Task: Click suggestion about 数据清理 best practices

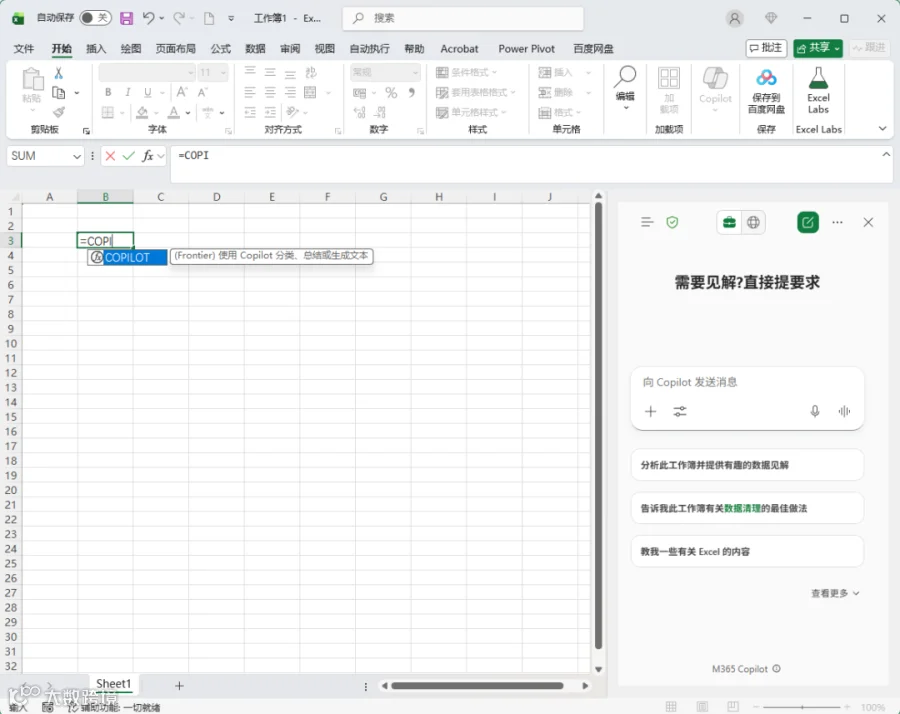Action: tap(747, 508)
